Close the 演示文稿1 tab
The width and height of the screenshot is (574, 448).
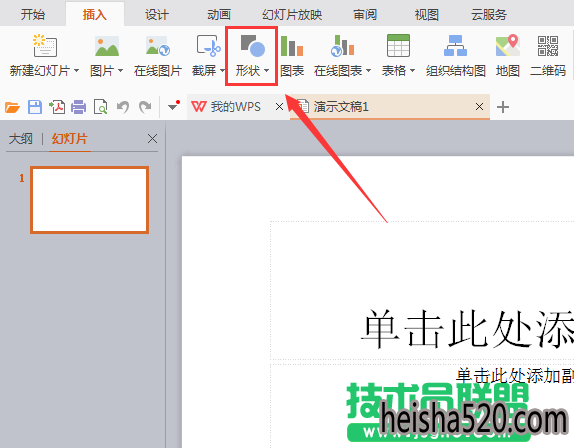479,107
